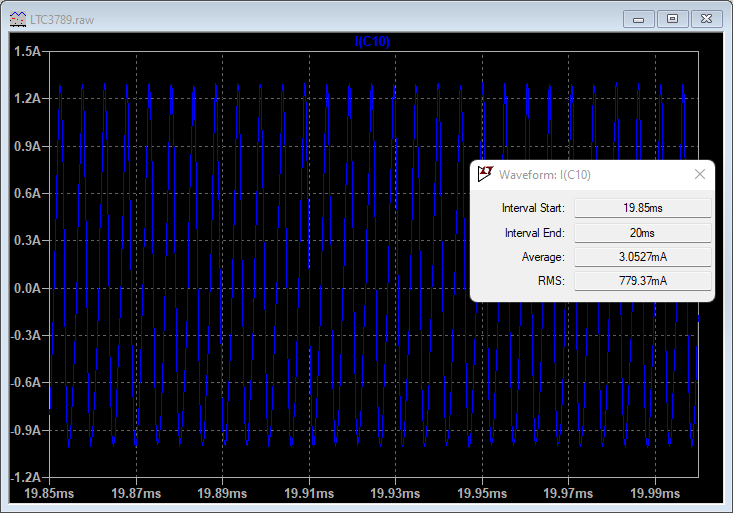Click the RMS: label
The image size is (733, 513).
551,281
